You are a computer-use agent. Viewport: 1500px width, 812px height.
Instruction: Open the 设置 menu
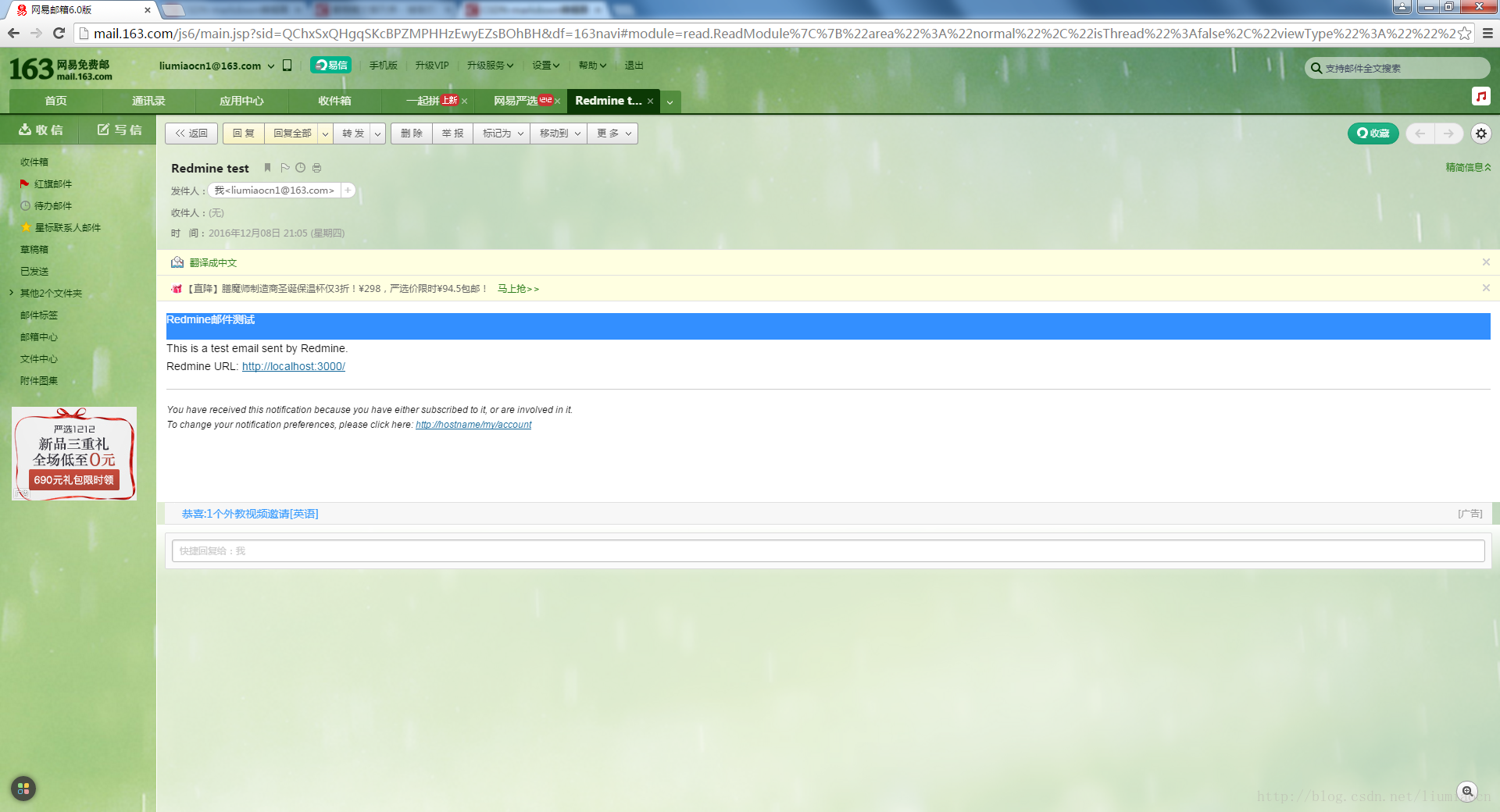546,66
